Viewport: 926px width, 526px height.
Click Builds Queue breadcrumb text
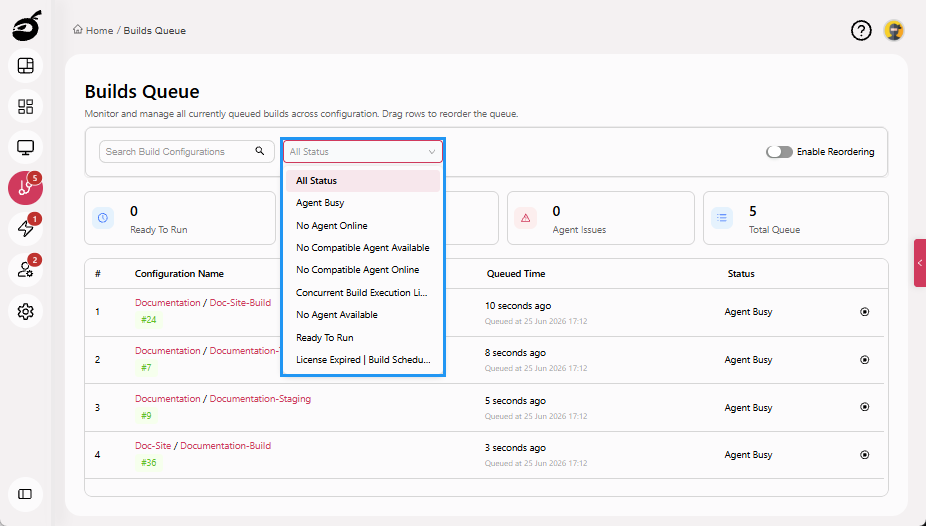point(155,31)
